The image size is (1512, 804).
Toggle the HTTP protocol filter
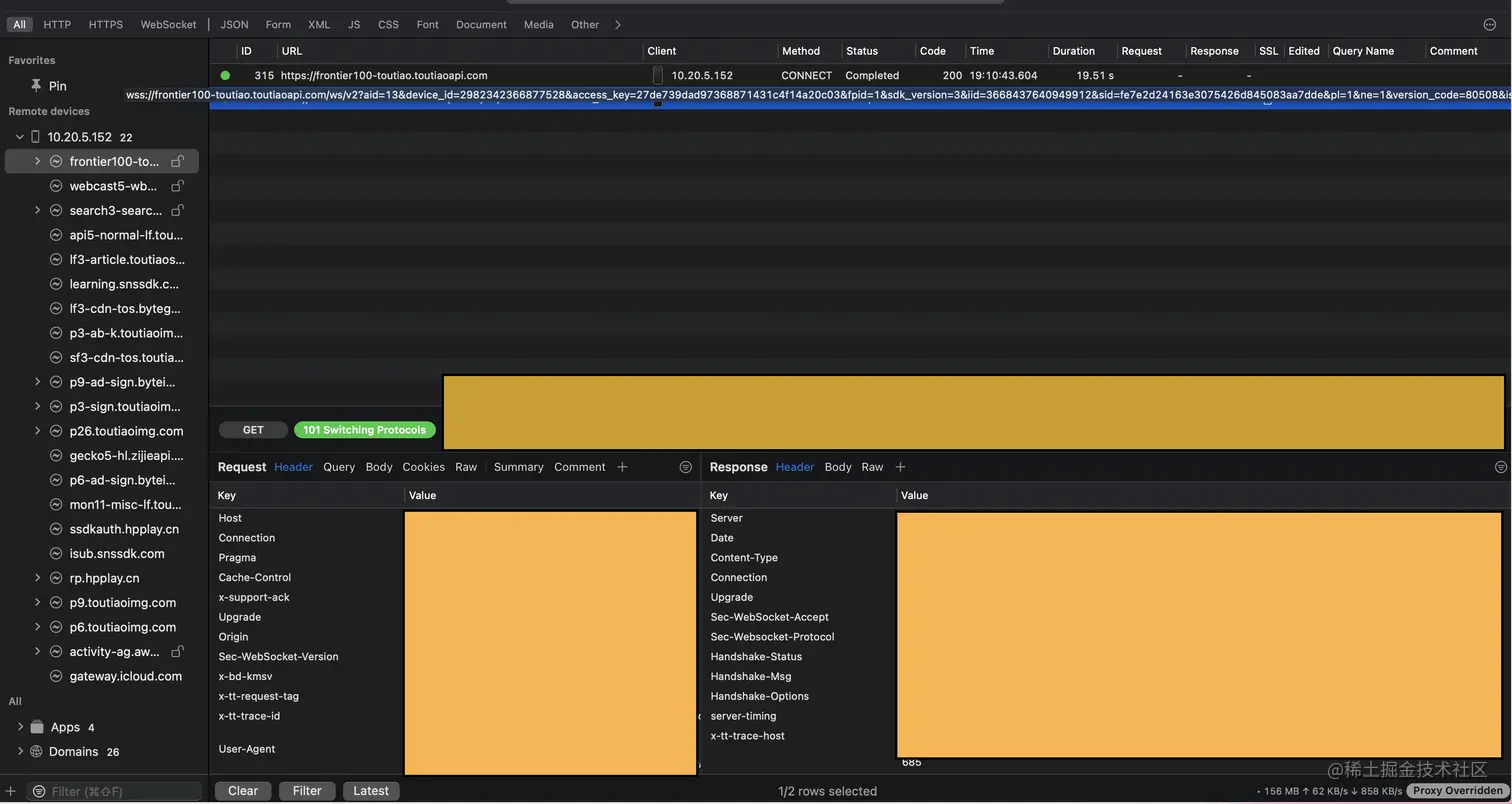click(57, 24)
